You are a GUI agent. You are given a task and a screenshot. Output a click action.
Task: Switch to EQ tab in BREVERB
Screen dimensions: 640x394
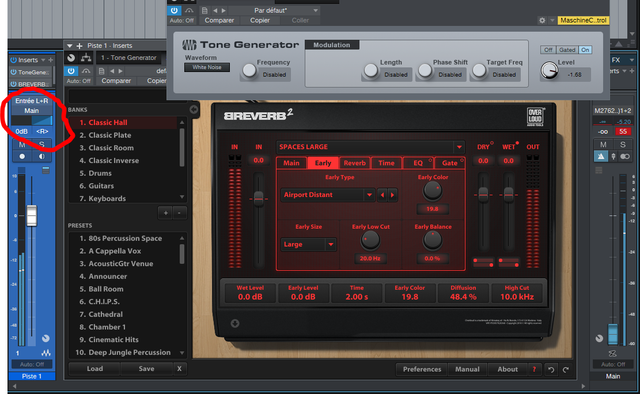(418, 163)
